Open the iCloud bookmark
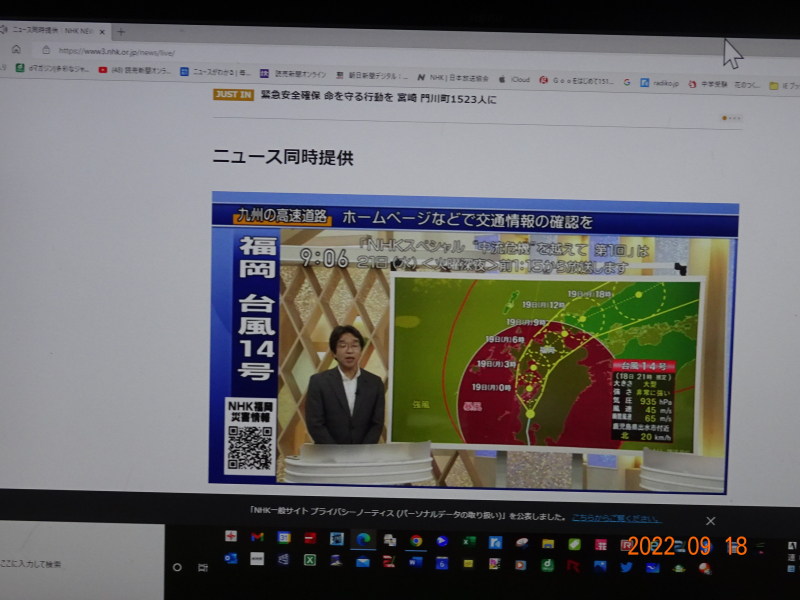 (515, 80)
